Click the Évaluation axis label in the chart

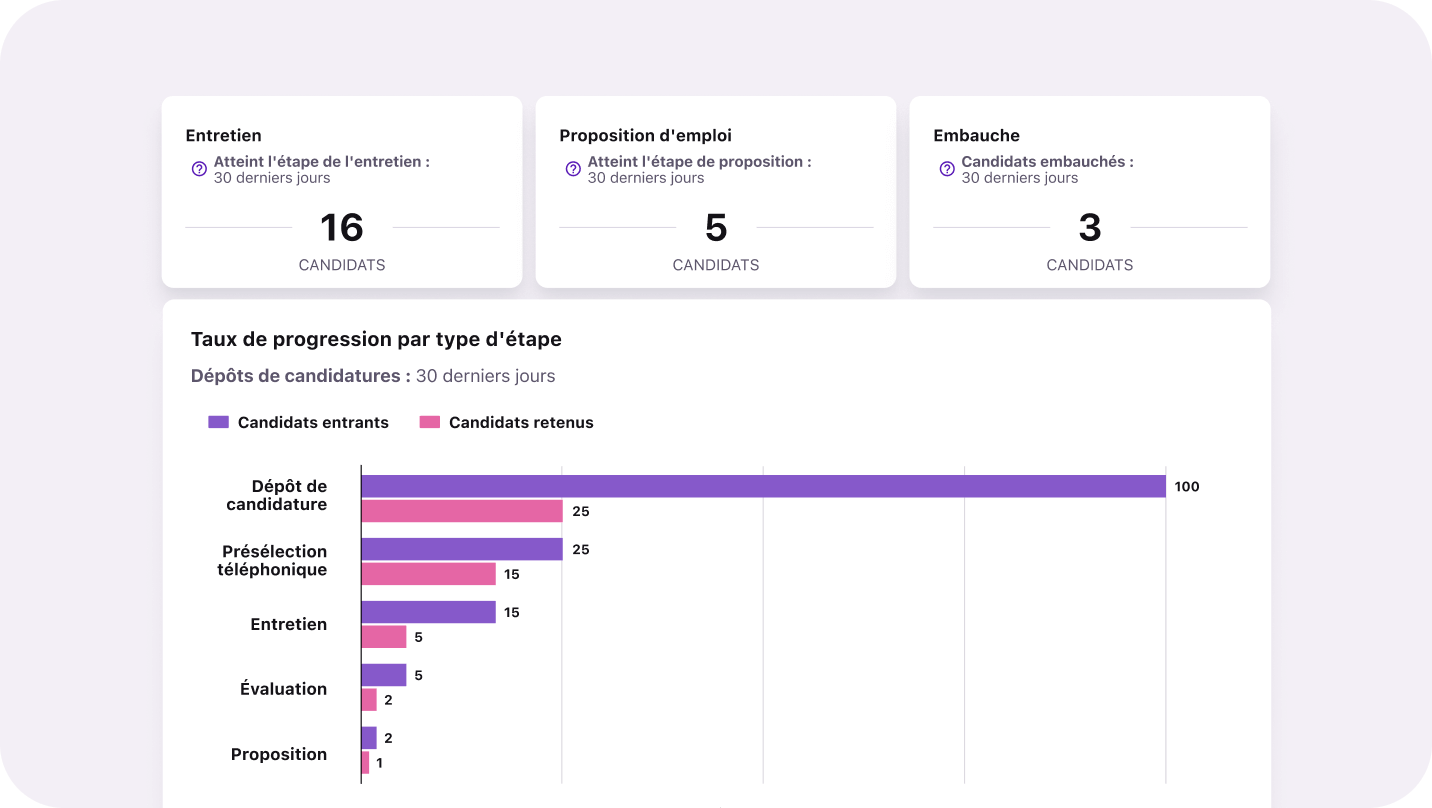[283, 688]
